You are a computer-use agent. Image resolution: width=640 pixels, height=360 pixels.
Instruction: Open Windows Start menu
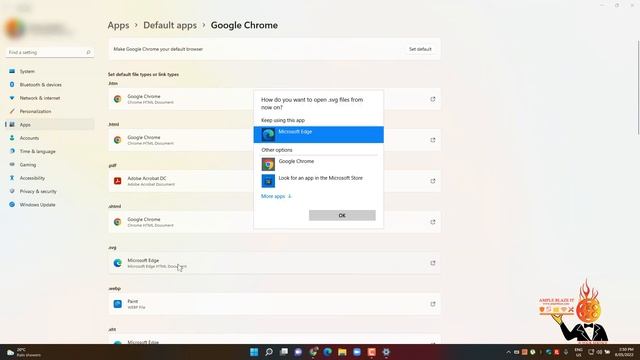[254, 352]
